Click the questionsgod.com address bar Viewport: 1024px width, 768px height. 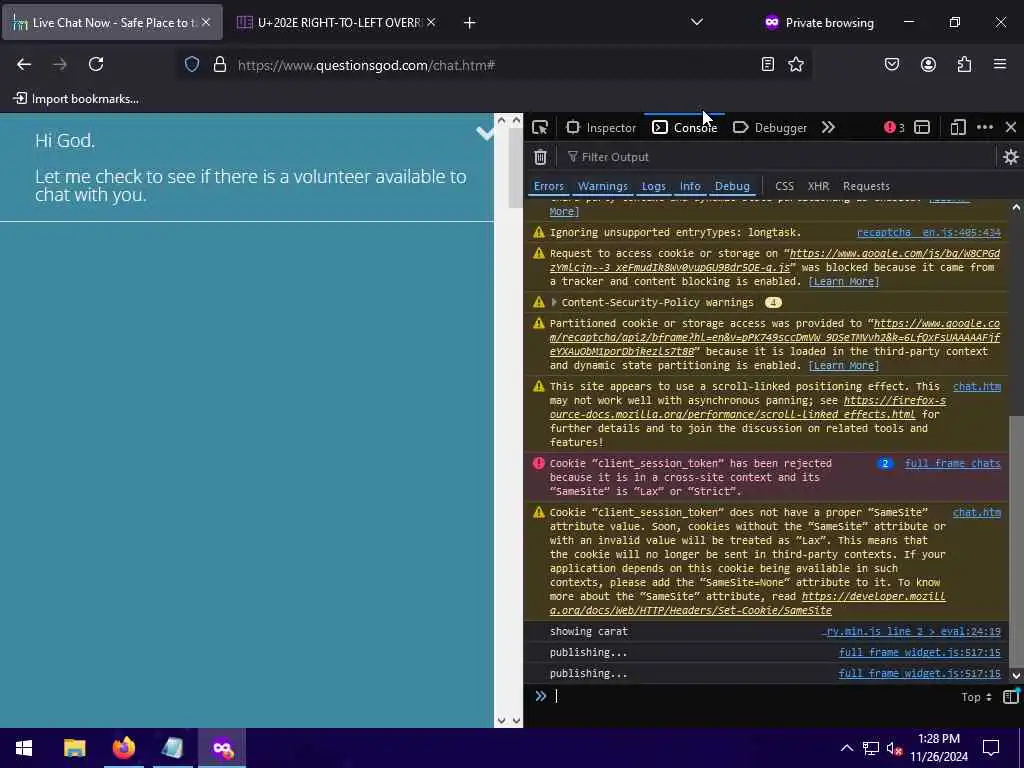click(x=493, y=65)
